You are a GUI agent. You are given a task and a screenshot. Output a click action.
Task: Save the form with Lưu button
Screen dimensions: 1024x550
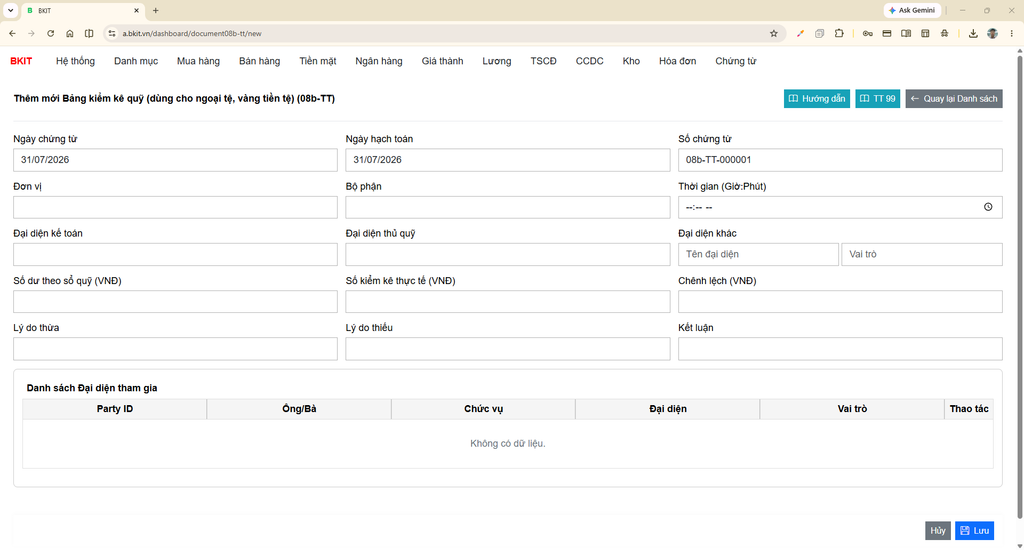pyautogui.click(x=974, y=530)
